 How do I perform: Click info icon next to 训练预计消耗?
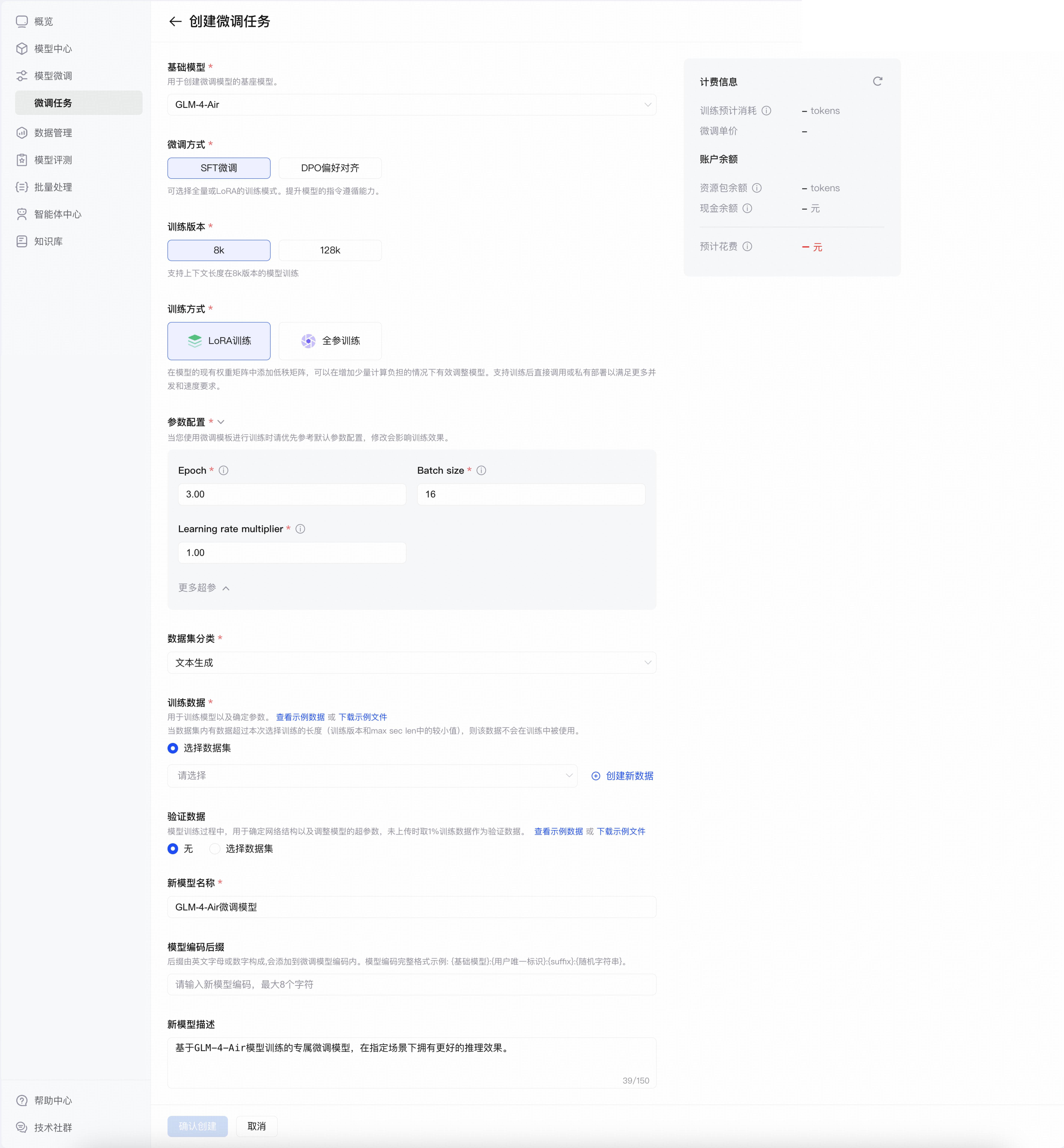(766, 111)
